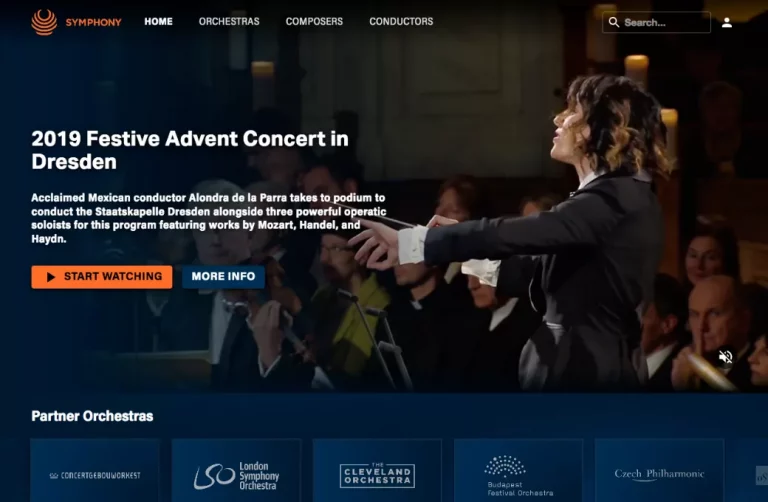Choose the Budapest Festival Orchestra logo tile
The height and width of the screenshot is (502, 768).
[518, 471]
